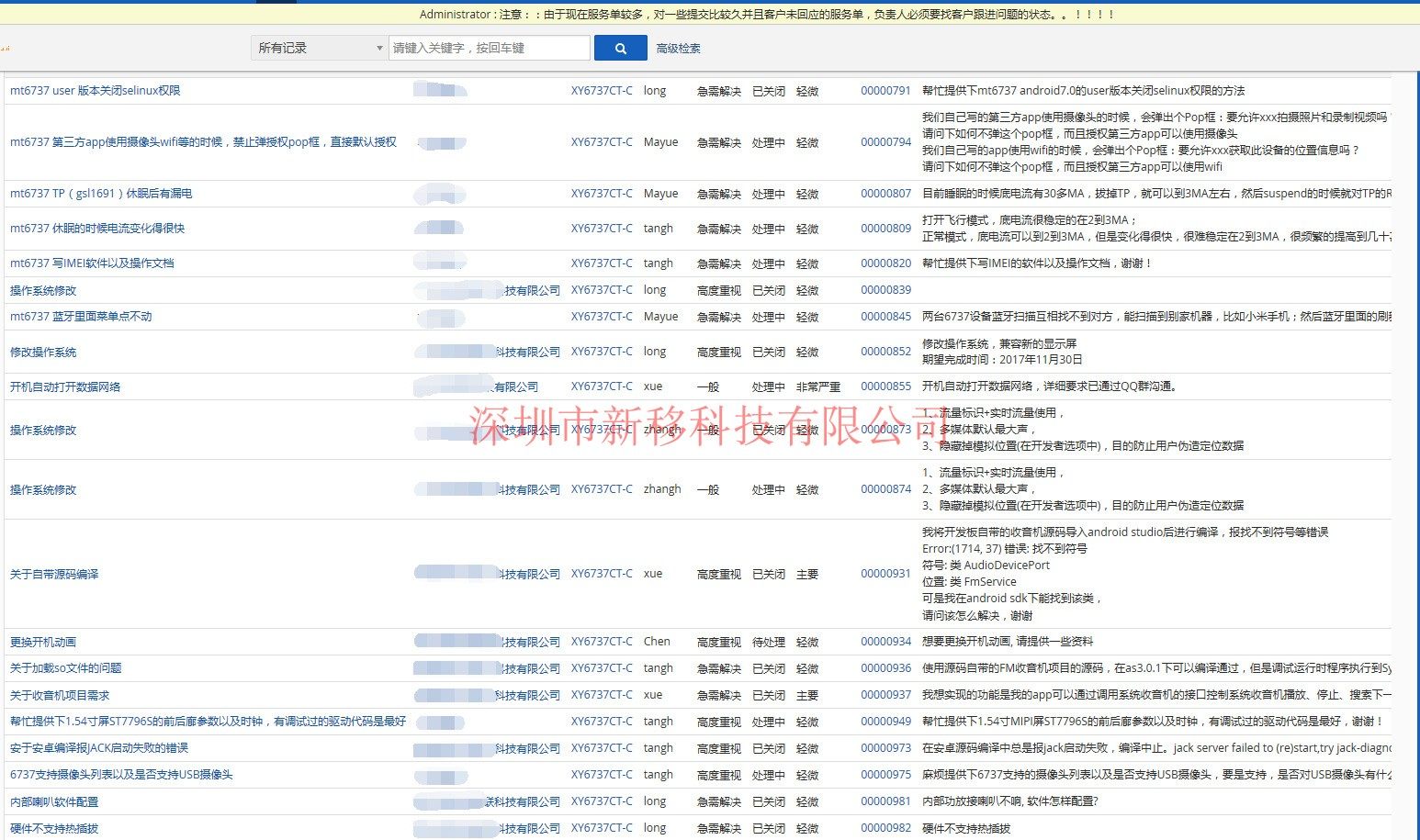The width and height of the screenshot is (1420, 840).
Task: Click the 已关闭 status in row 00000791
Action: (769, 91)
